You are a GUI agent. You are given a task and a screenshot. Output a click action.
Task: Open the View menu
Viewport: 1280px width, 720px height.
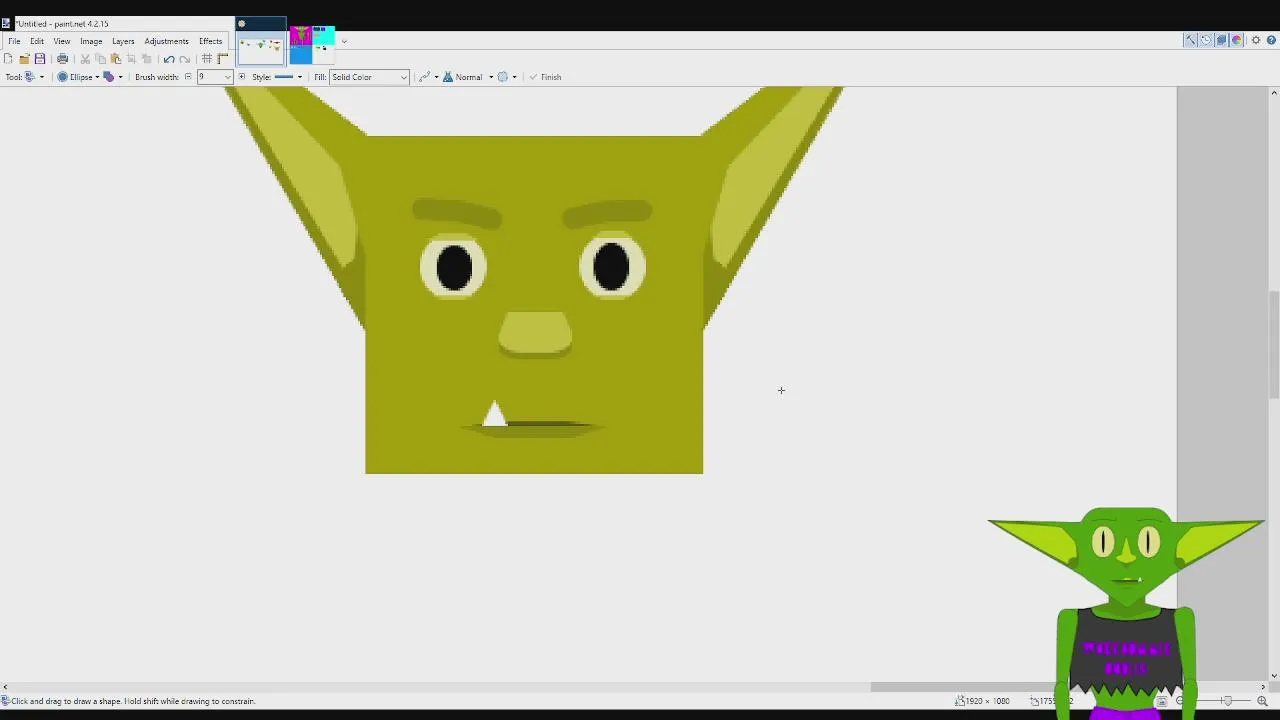click(62, 41)
